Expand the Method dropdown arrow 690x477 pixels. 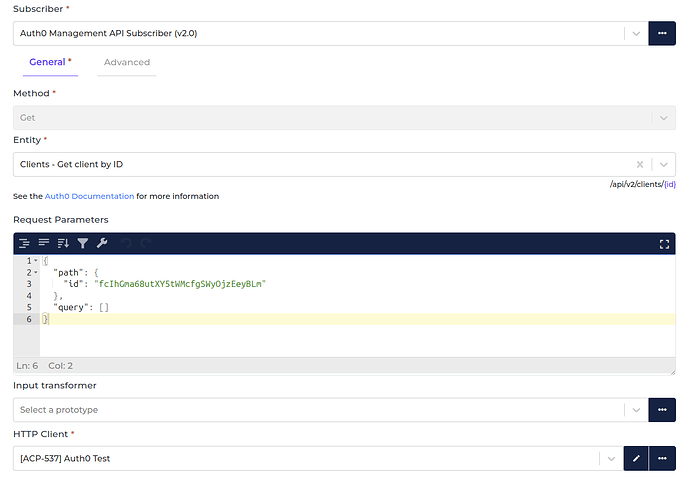664,118
